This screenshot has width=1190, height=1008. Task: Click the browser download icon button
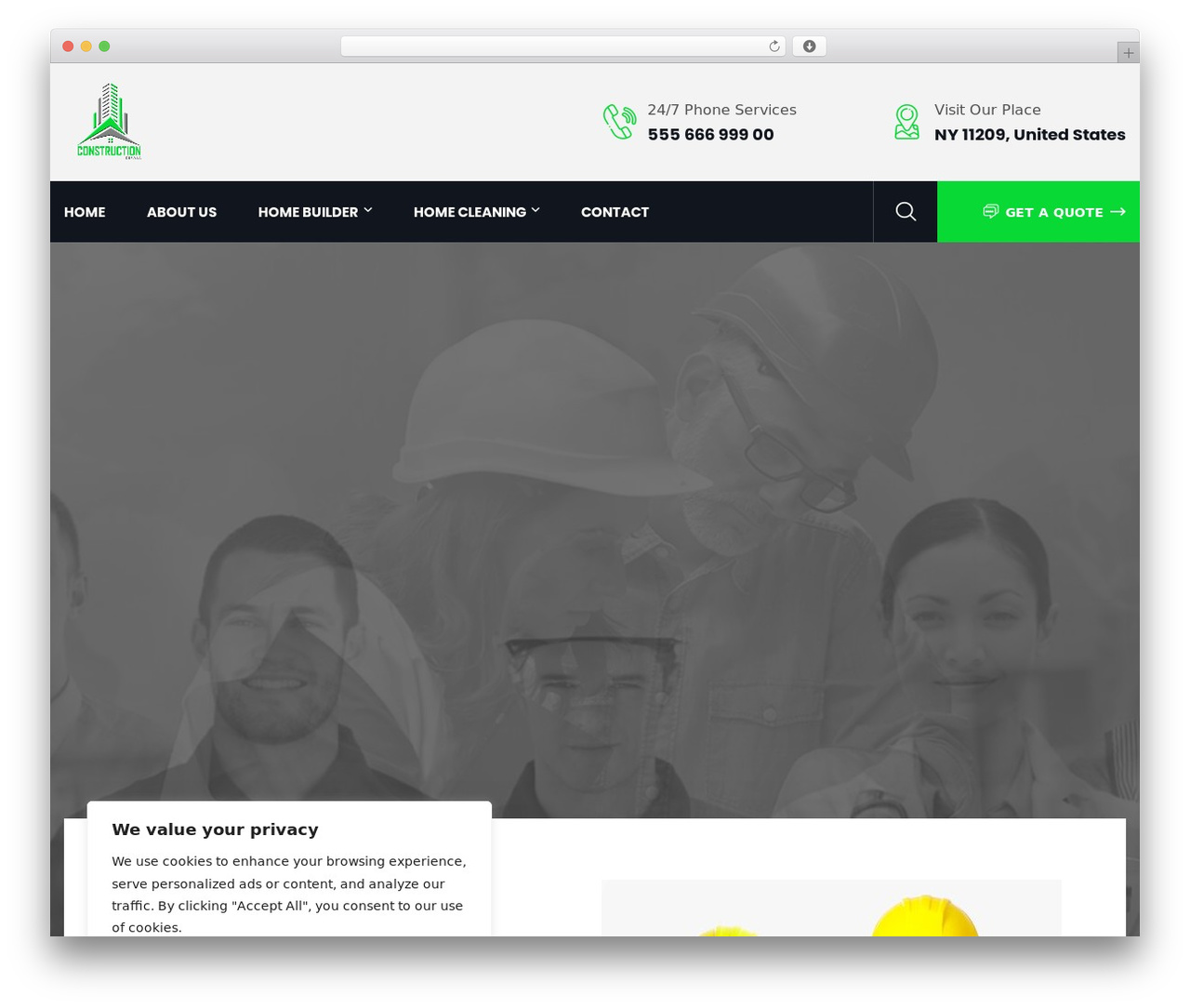809,46
